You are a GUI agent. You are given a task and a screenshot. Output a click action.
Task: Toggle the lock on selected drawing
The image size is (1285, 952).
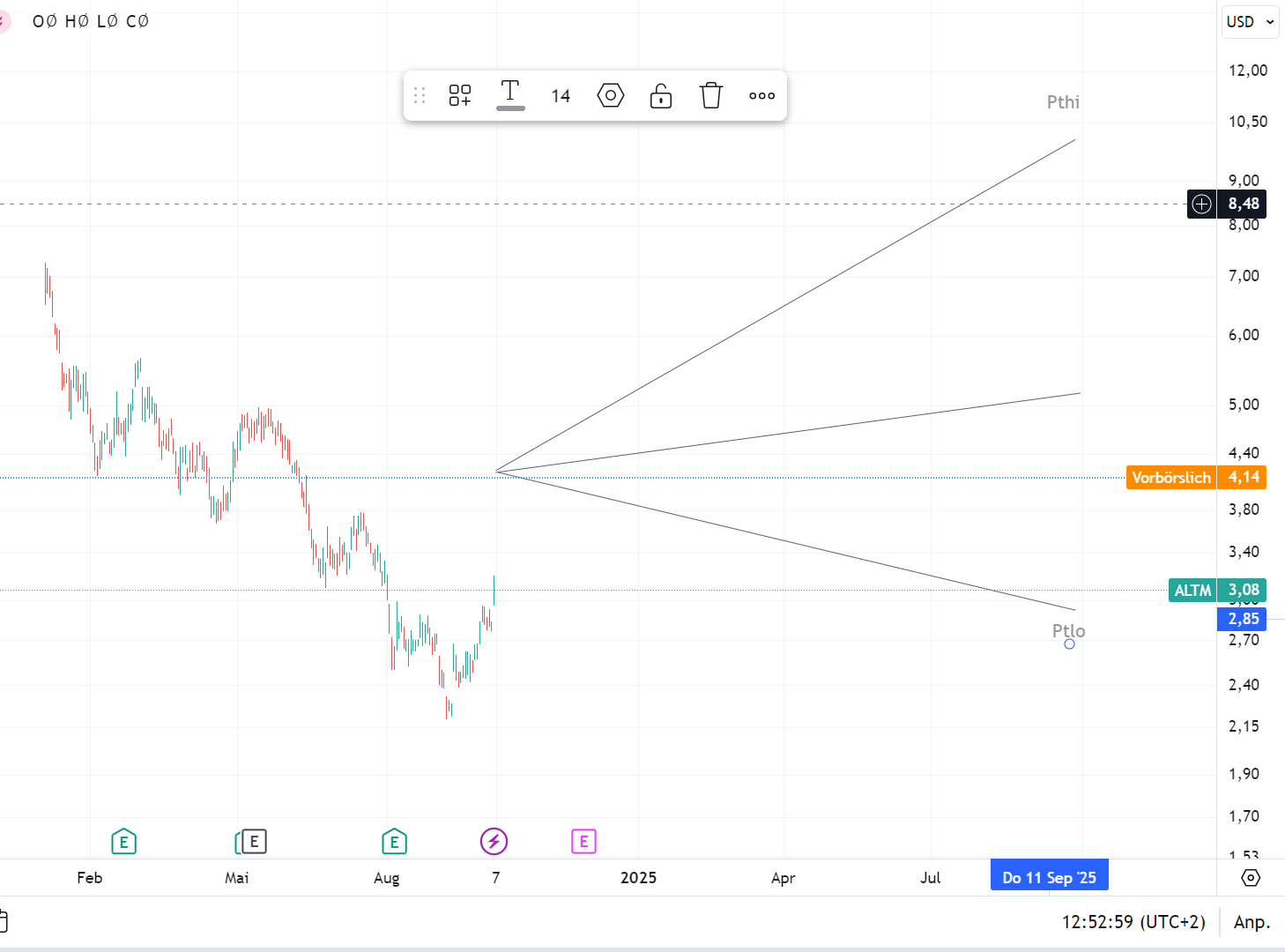(x=661, y=95)
